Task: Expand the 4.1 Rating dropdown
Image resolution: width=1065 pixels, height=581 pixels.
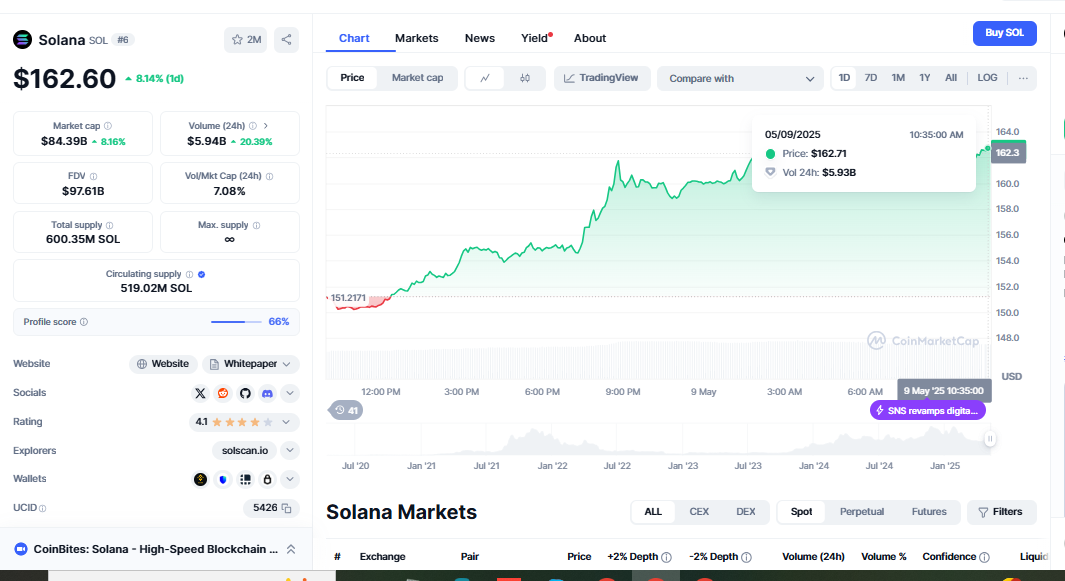Action: (244, 422)
